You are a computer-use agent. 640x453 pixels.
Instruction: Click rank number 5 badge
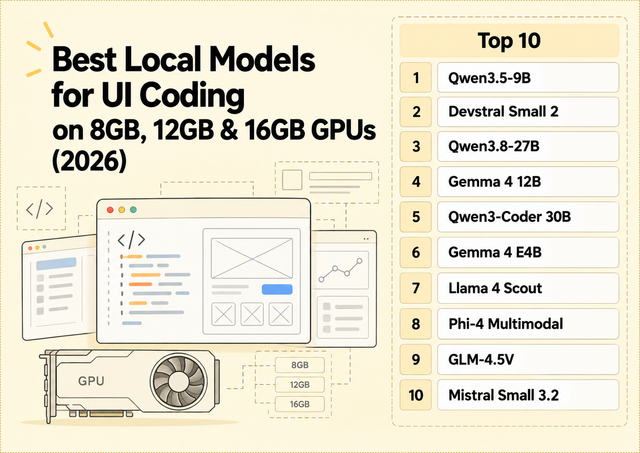416,217
